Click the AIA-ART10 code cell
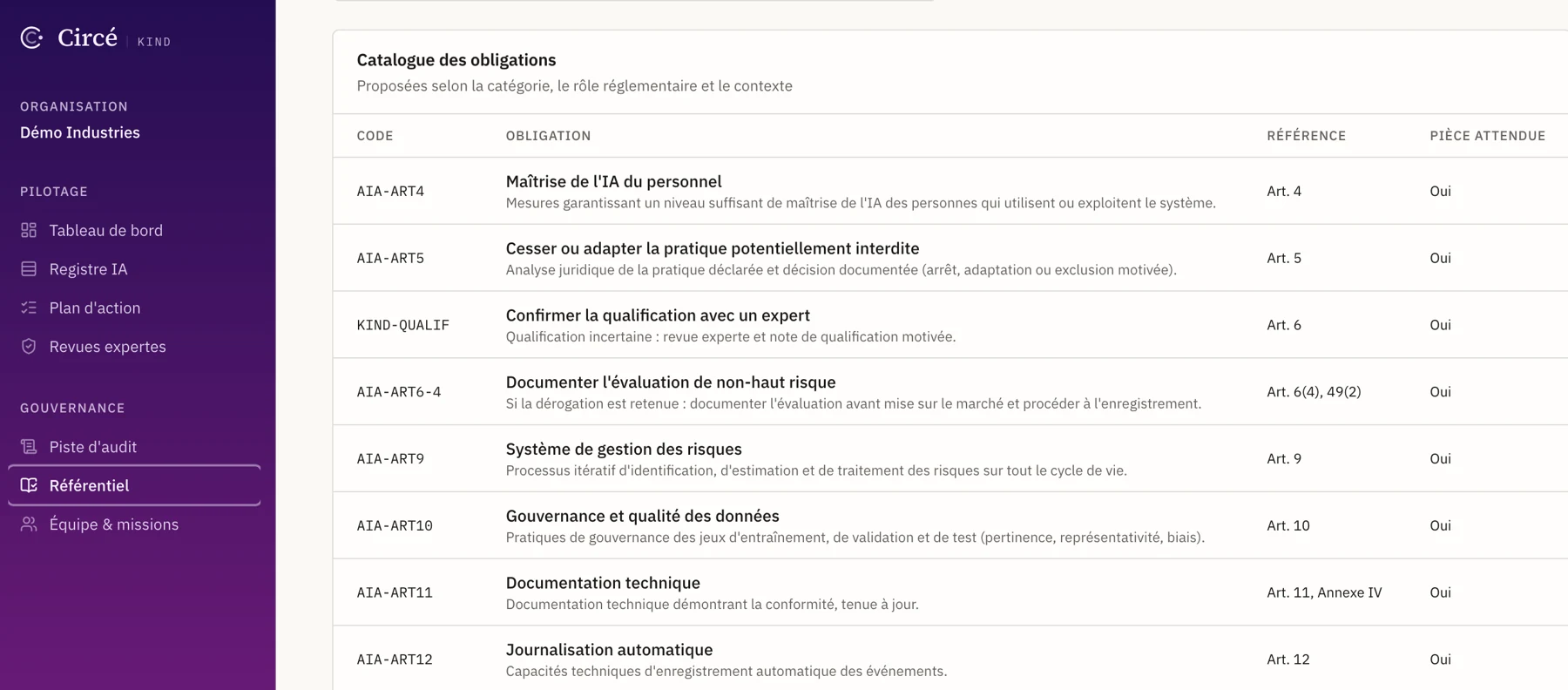Image resolution: width=1568 pixels, height=690 pixels. [x=395, y=525]
